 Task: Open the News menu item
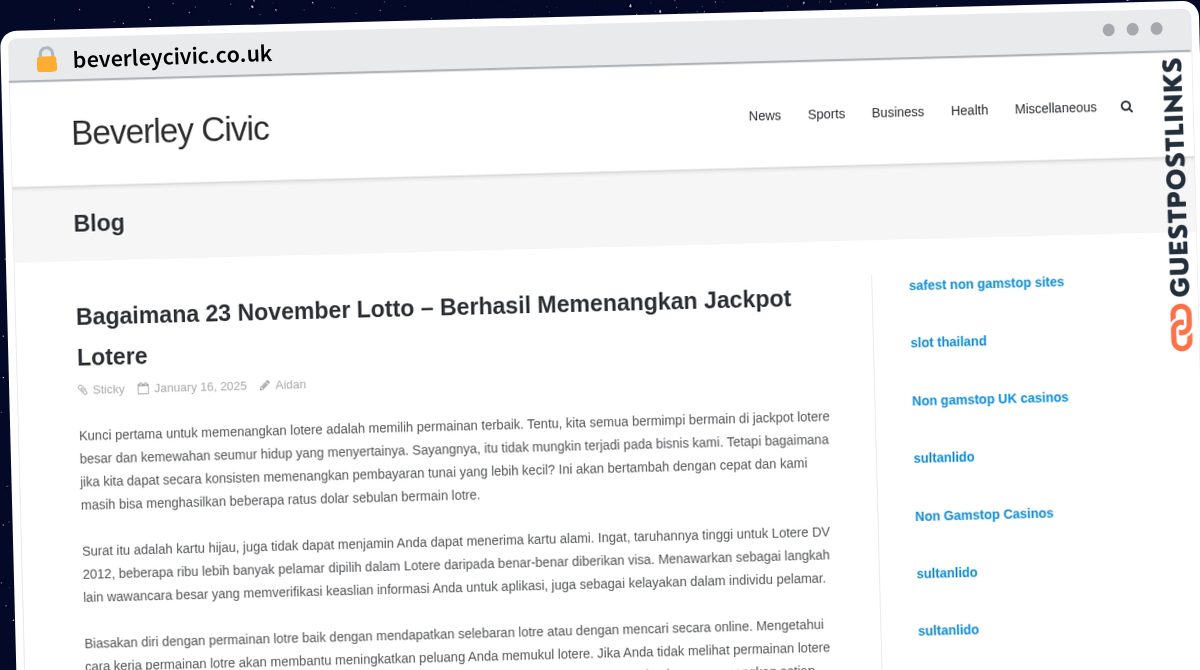click(765, 115)
